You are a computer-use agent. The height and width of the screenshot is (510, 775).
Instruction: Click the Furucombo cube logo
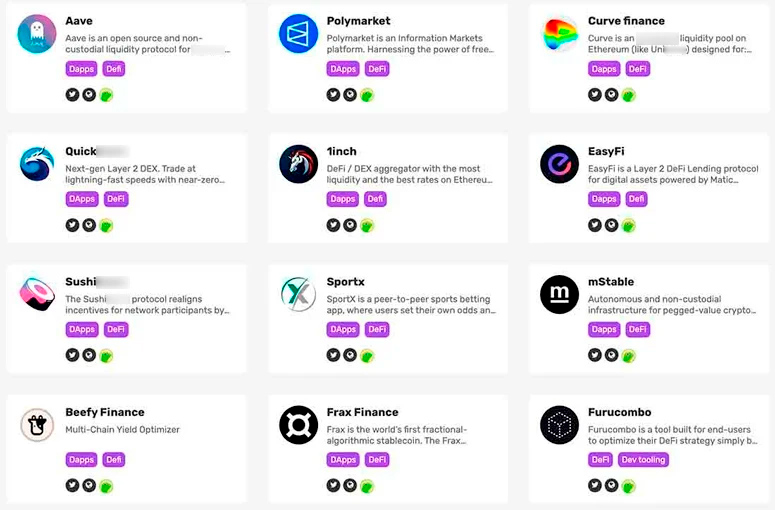(x=559, y=425)
